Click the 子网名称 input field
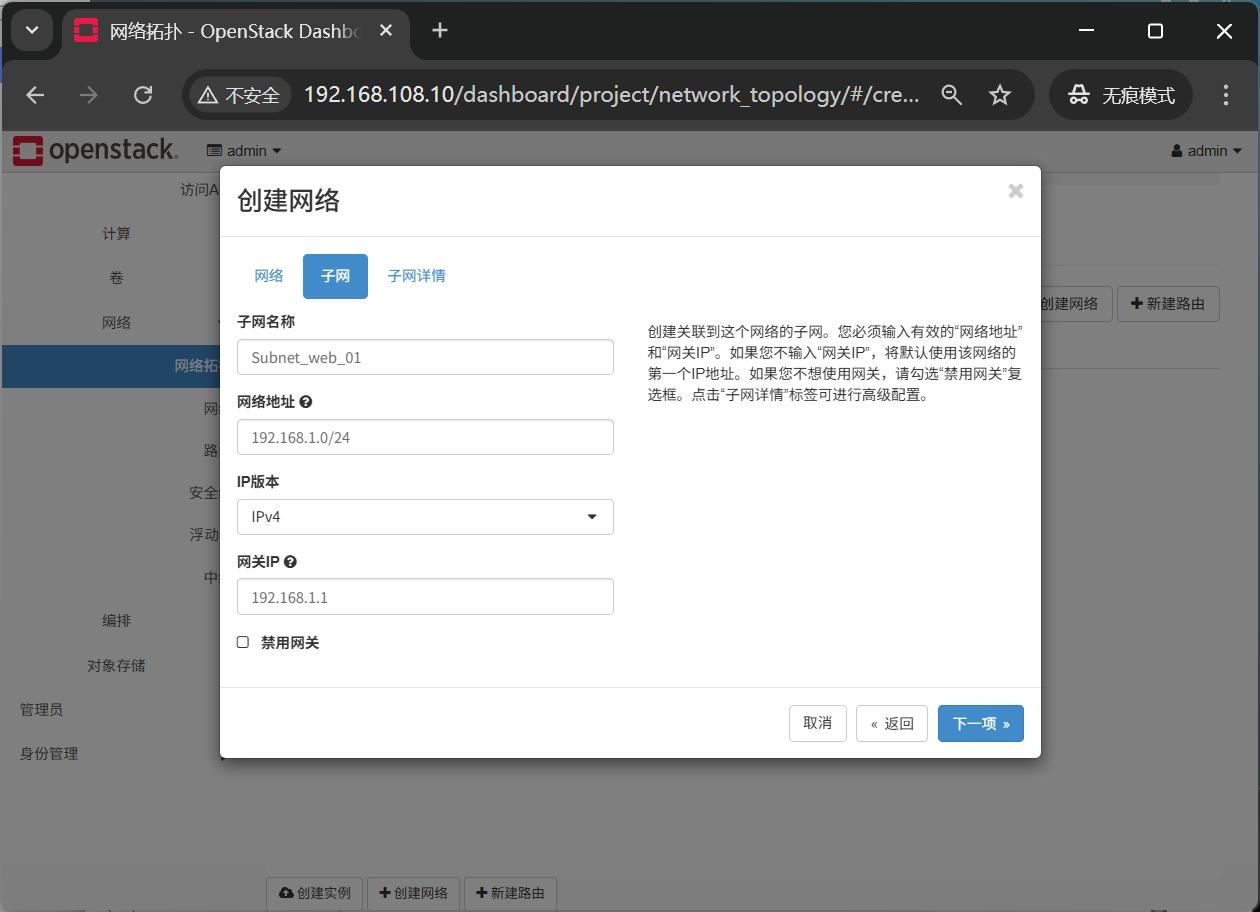This screenshot has width=1260, height=912. click(x=425, y=357)
